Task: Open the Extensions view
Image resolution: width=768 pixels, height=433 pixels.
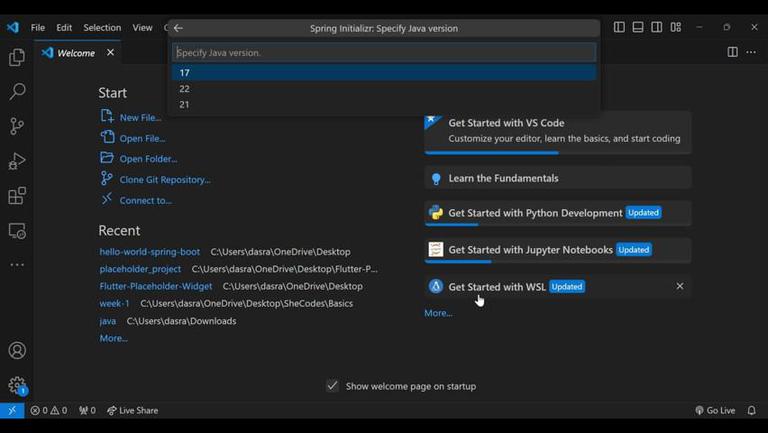Action: 17,196
